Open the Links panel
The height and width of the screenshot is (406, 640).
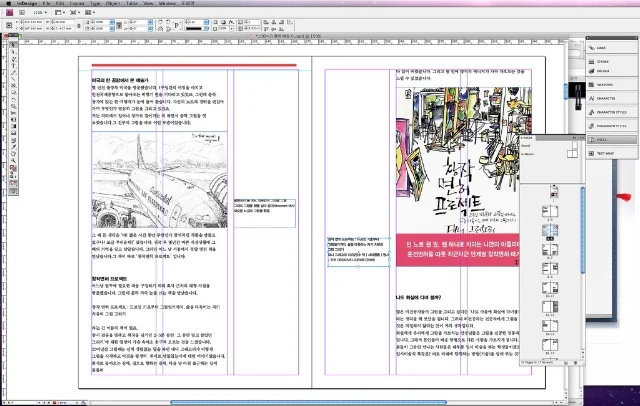coord(611,48)
